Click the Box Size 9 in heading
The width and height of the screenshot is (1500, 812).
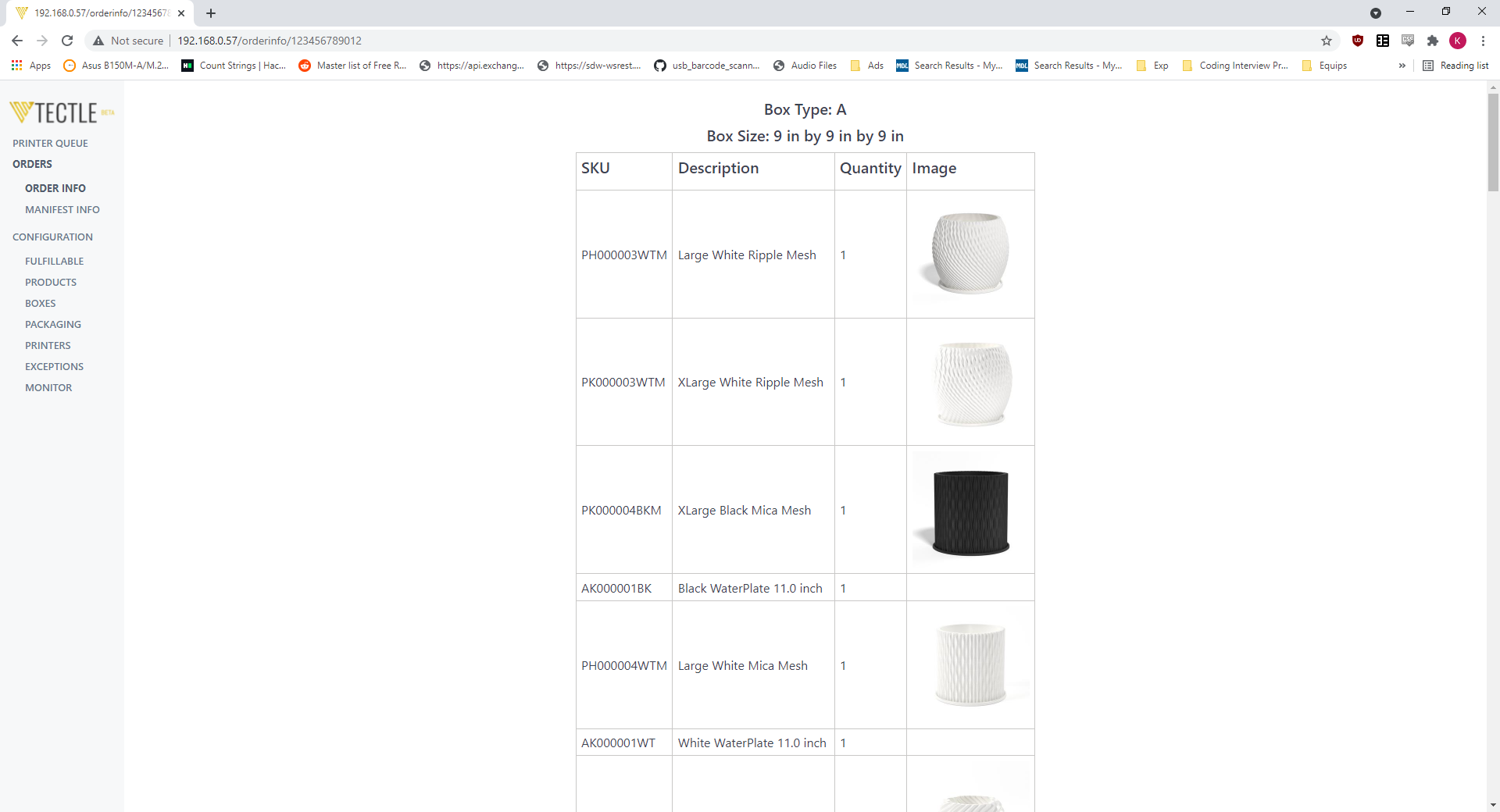pyautogui.click(x=805, y=137)
